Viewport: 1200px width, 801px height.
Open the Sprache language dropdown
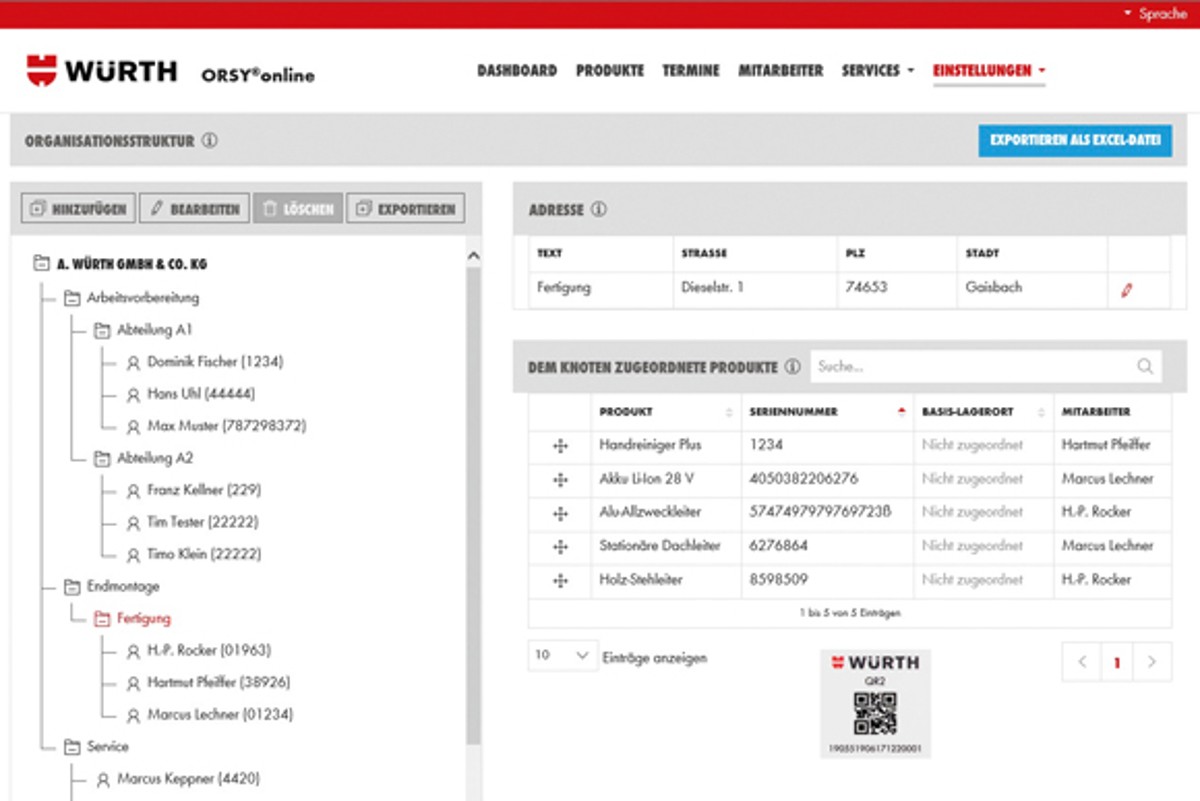tap(1154, 14)
